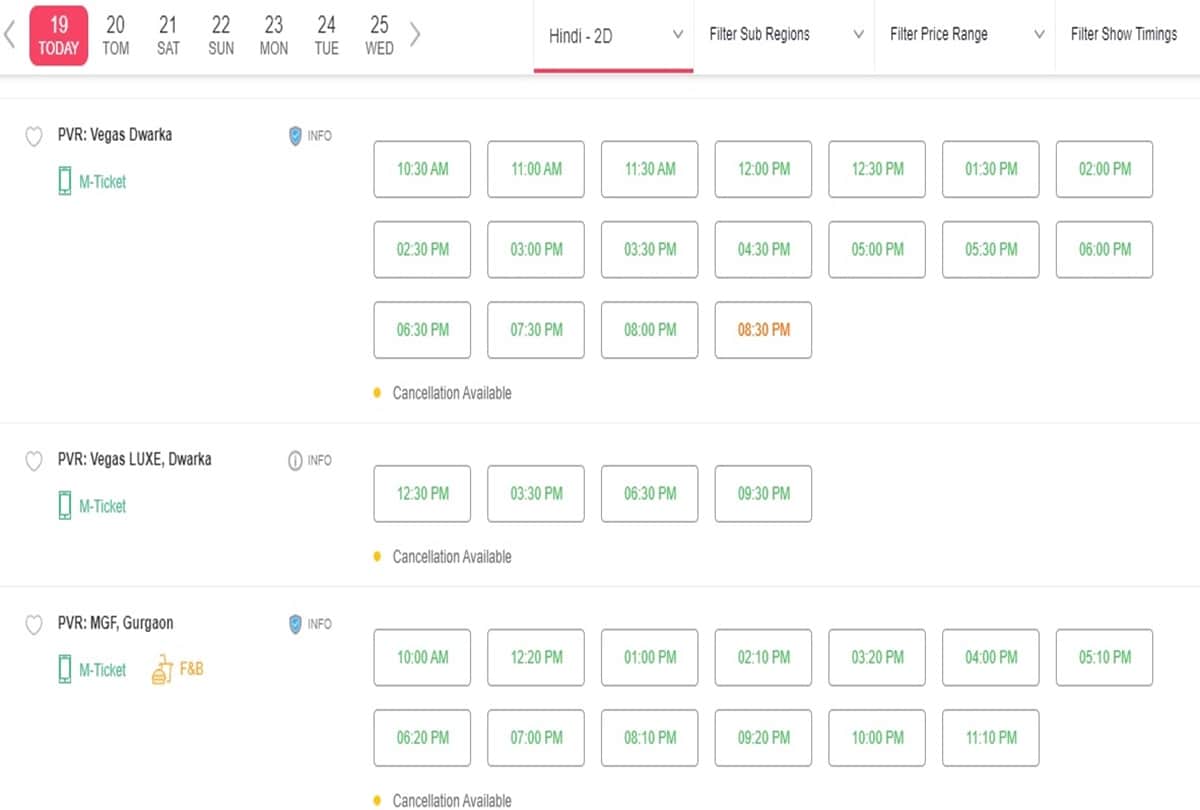This screenshot has width=1200, height=810.
Task: Book the 08:30 PM show at Vegas Dwarka
Action: (763, 330)
